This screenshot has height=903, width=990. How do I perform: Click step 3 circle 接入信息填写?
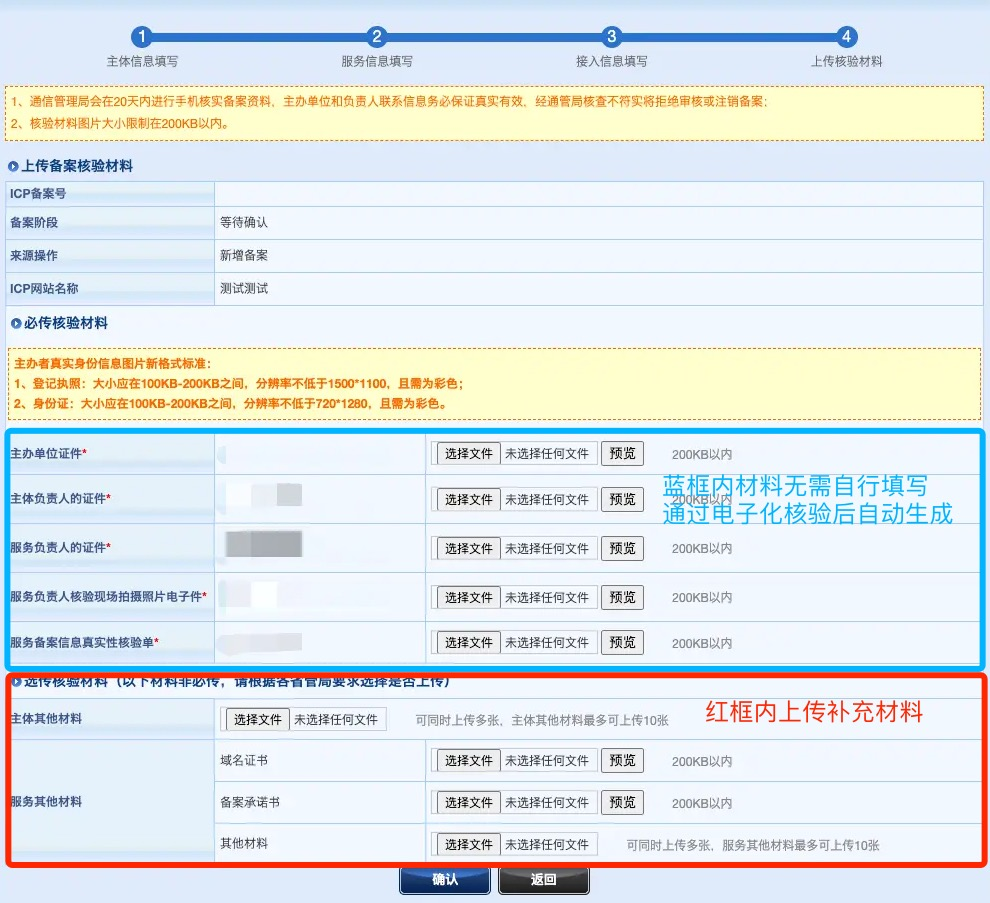point(611,37)
